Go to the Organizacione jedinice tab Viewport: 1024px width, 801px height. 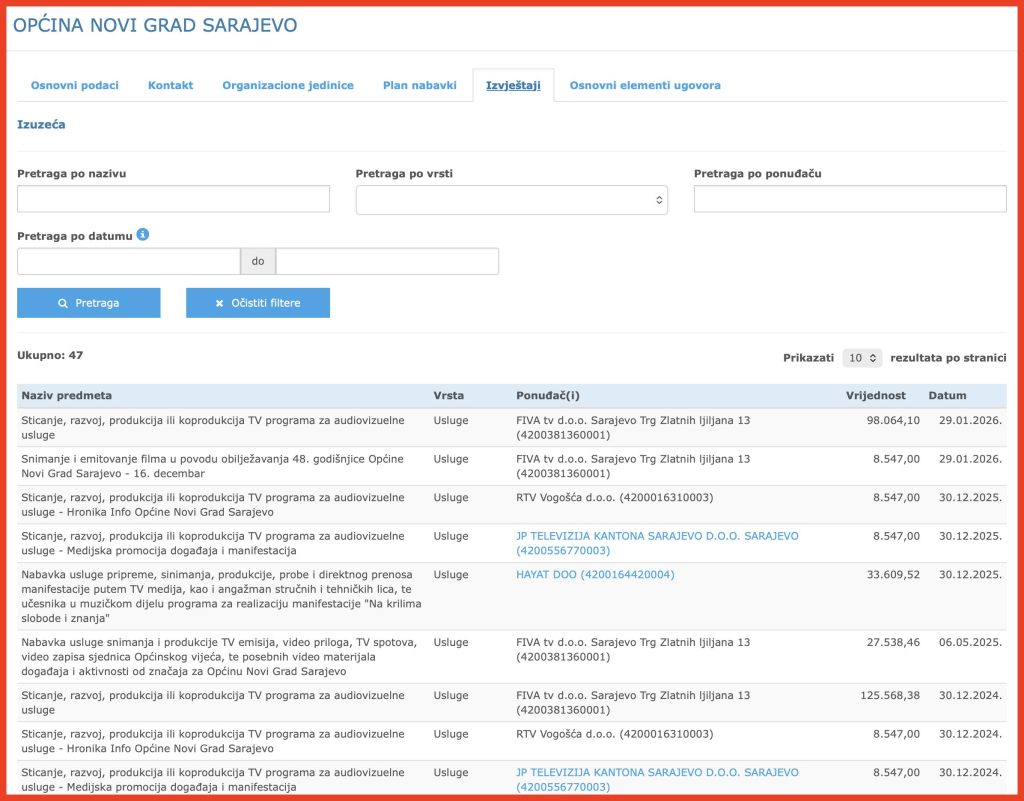click(288, 85)
